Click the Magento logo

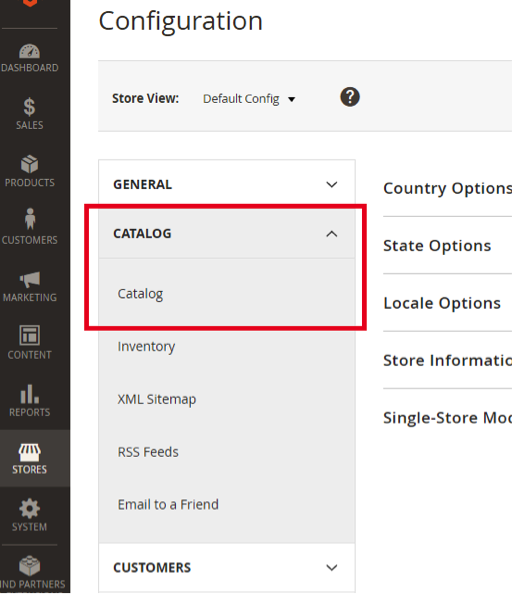(x=30, y=3)
